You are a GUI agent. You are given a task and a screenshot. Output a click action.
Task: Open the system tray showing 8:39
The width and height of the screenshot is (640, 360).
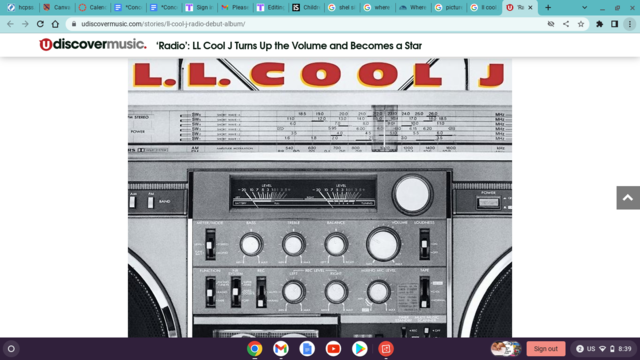pyautogui.click(x=604, y=349)
